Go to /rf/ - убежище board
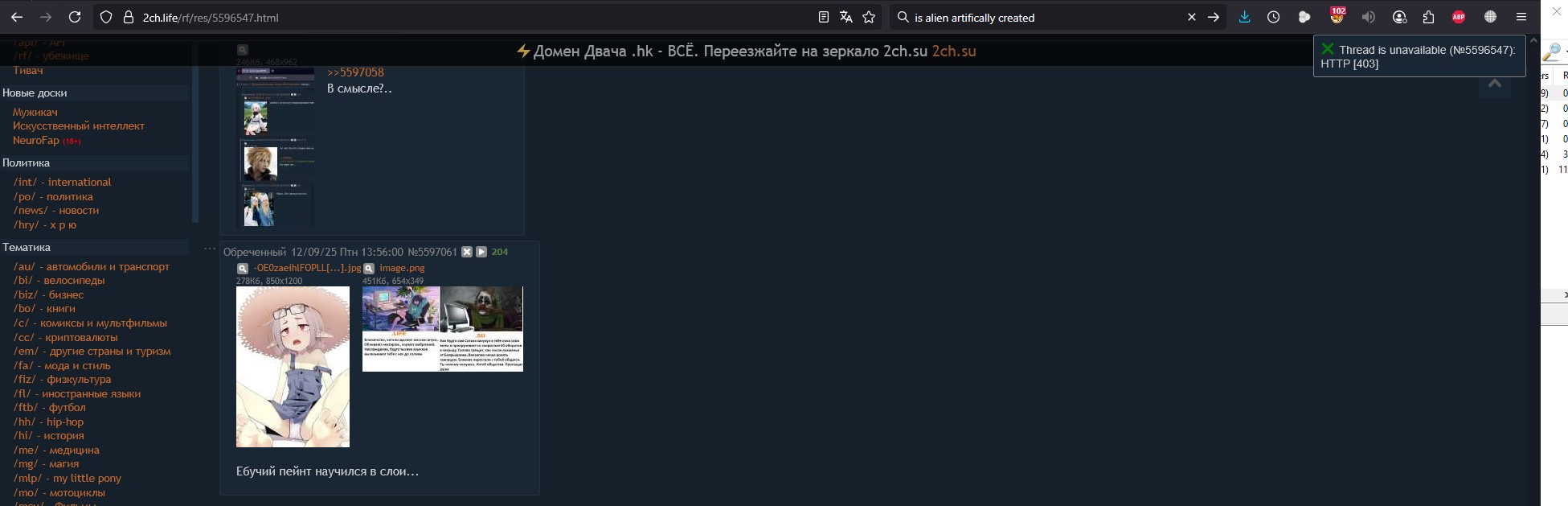1568x506 pixels. pyautogui.click(x=51, y=56)
